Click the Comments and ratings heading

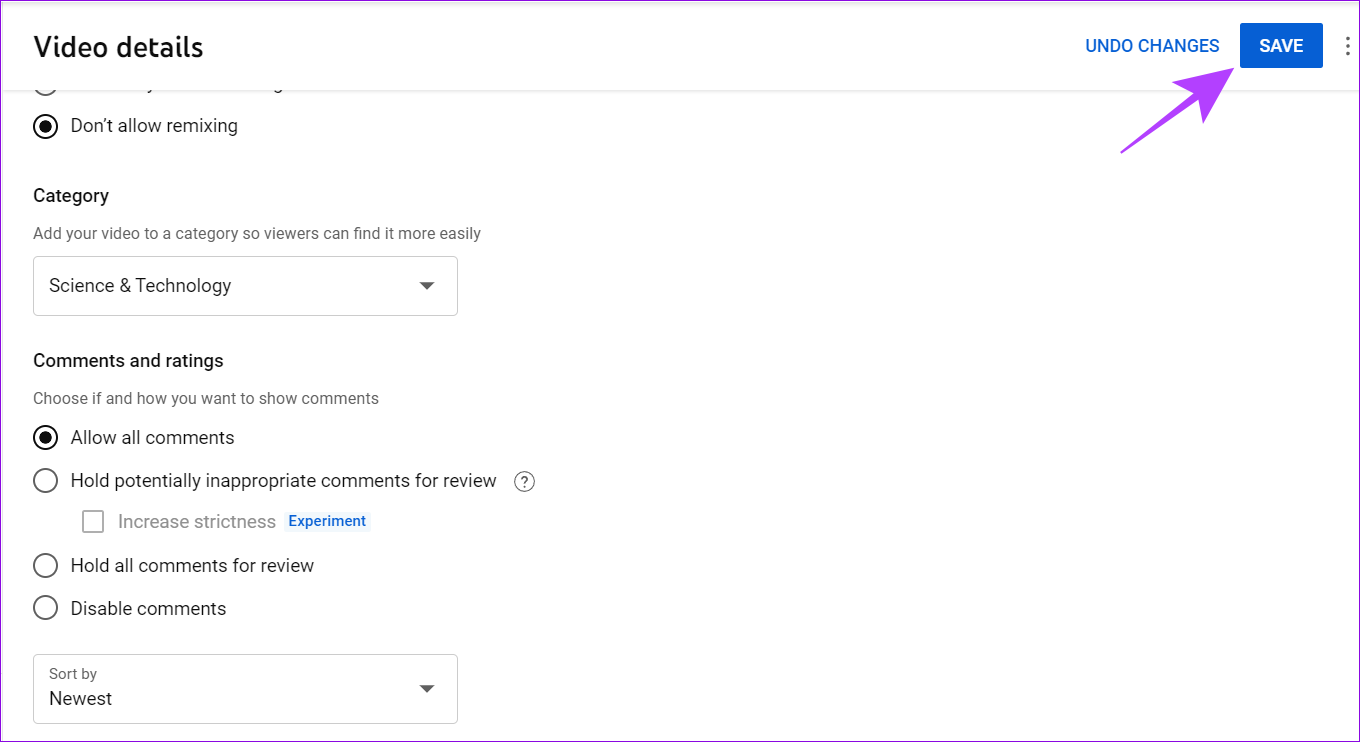[128, 361]
